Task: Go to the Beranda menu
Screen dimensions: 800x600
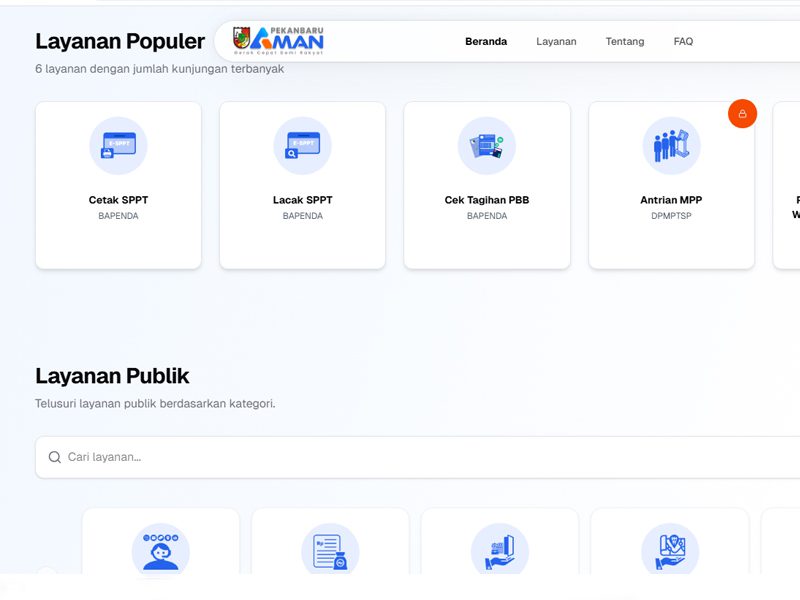Action: 486,42
